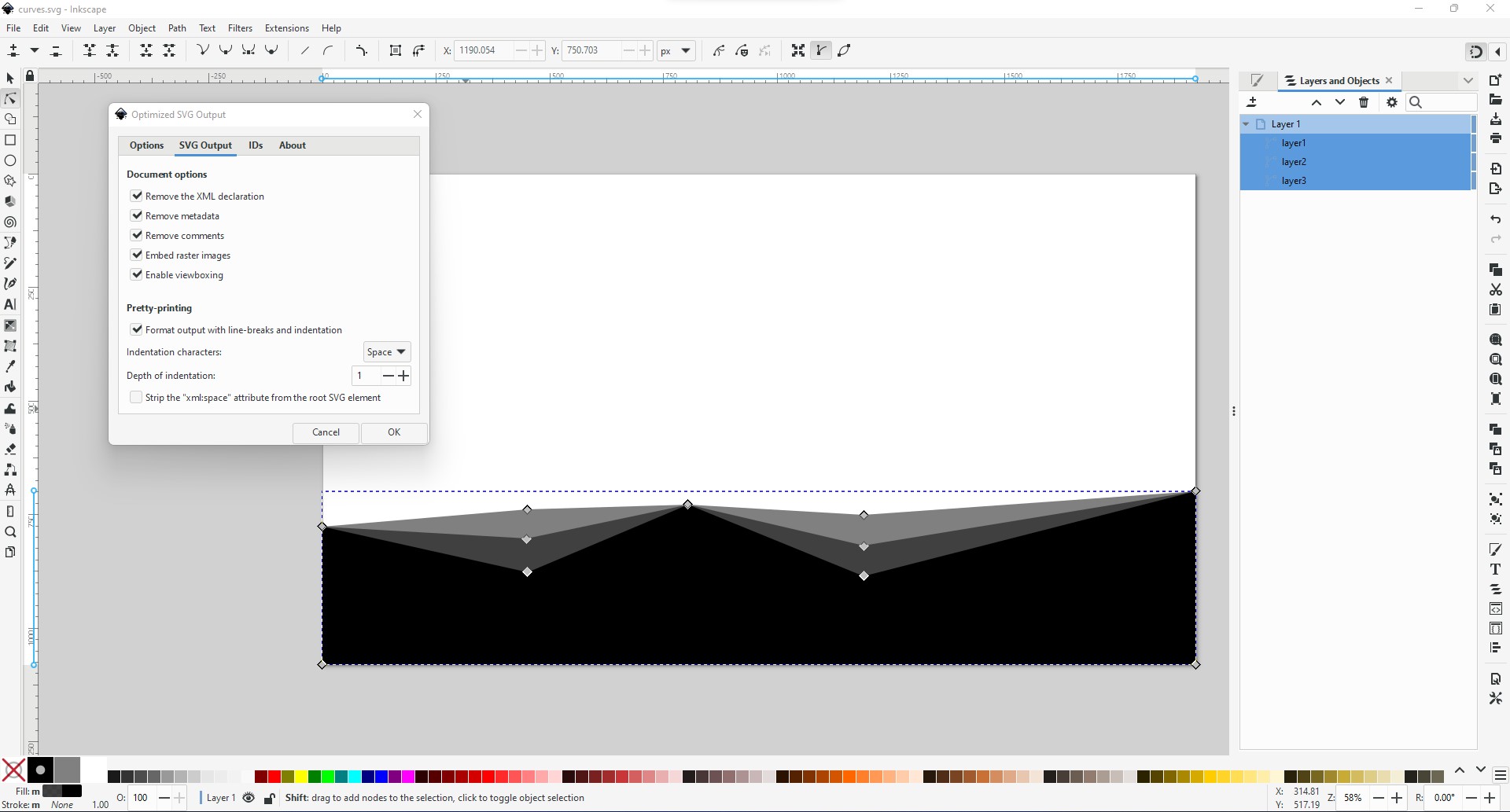
Task: Select the Spiral tool
Action: [x=10, y=222]
